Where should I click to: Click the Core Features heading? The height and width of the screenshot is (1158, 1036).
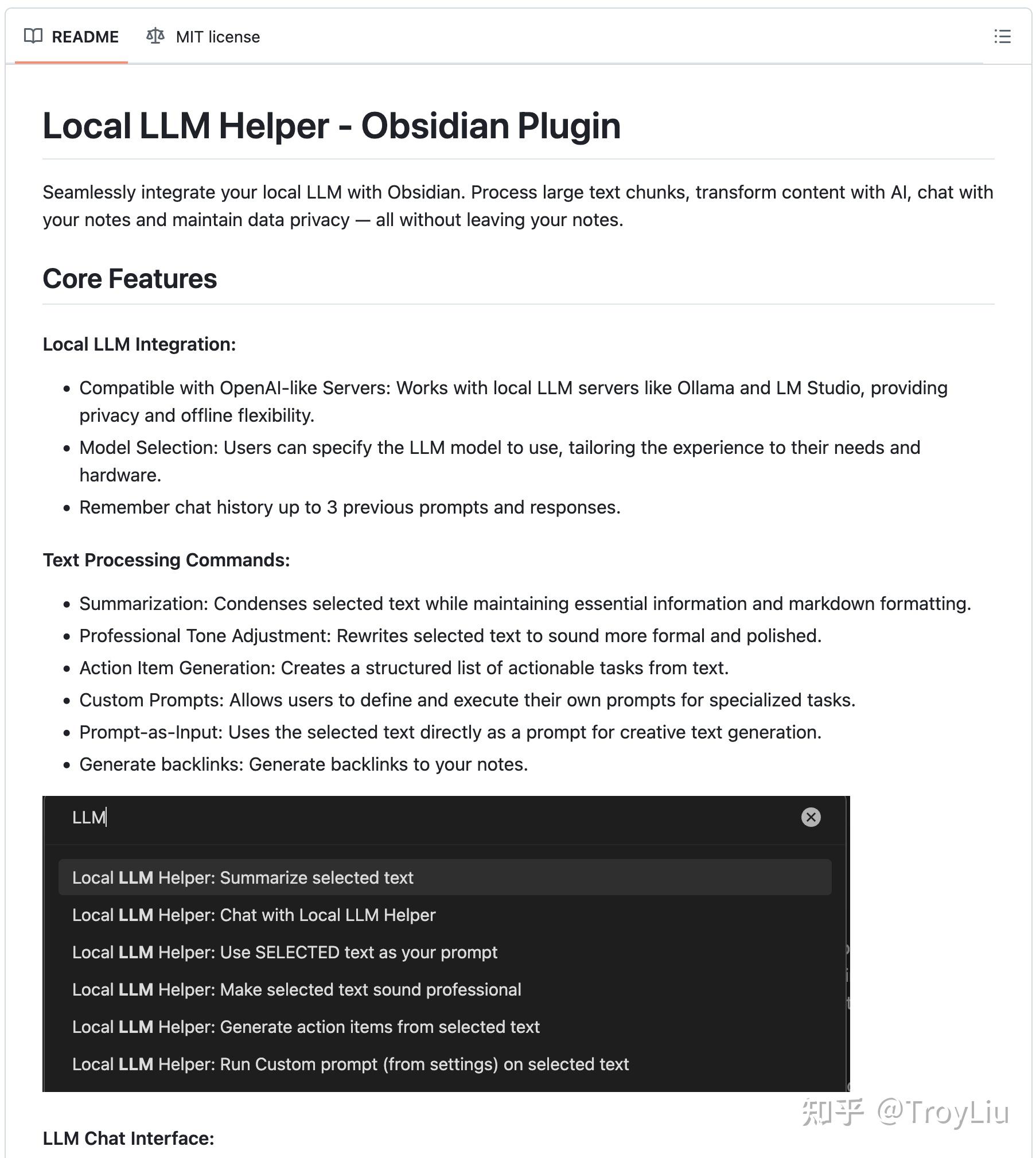click(130, 279)
